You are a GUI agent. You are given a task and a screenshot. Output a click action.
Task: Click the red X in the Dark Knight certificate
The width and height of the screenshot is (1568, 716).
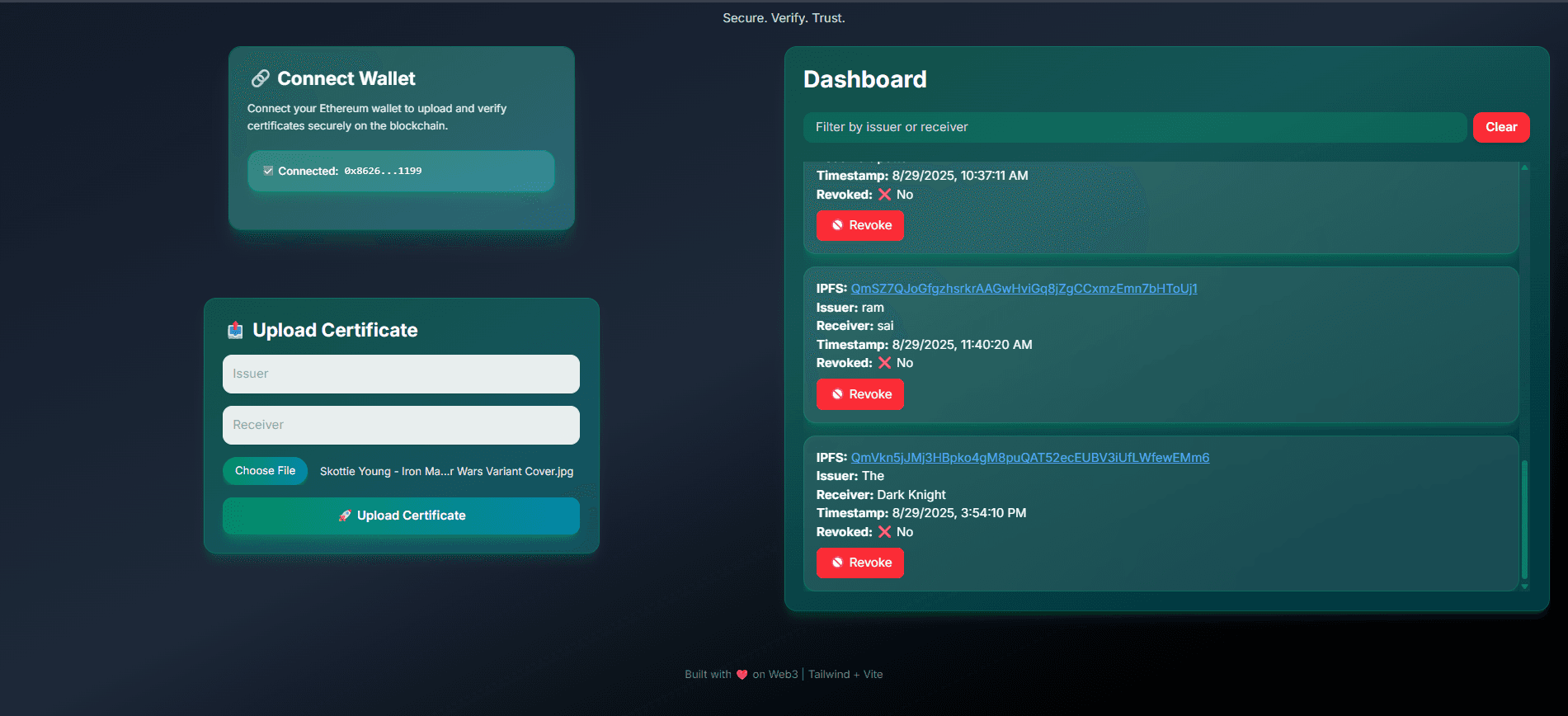(x=884, y=532)
